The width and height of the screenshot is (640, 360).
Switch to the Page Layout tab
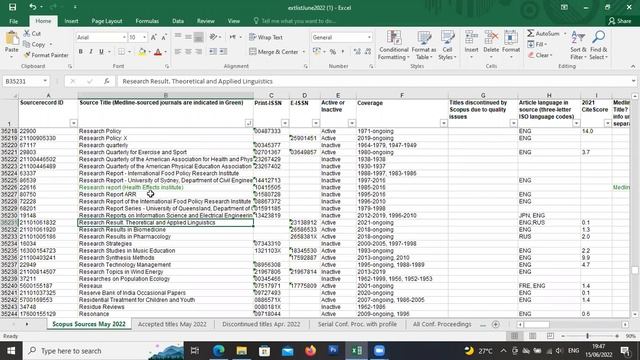[107, 21]
